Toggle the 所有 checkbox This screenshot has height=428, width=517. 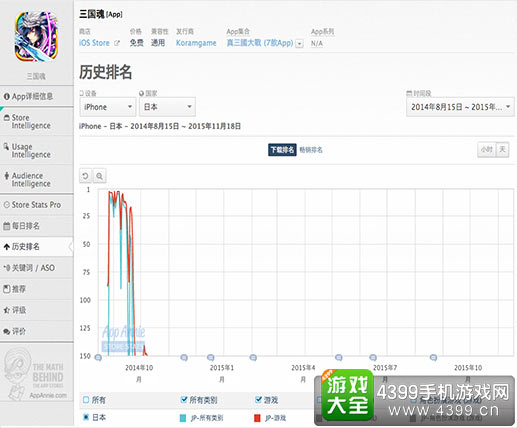(86, 400)
